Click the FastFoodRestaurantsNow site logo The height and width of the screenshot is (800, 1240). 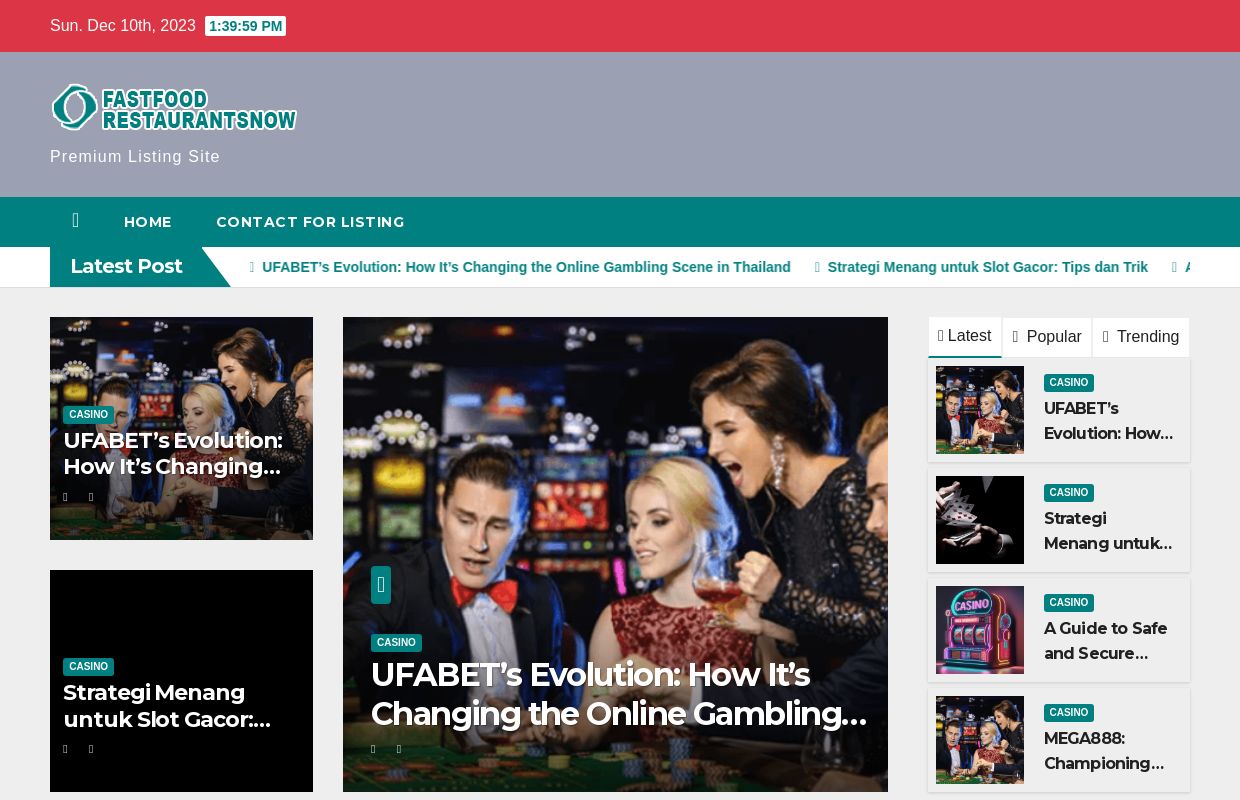pyautogui.click(x=175, y=107)
